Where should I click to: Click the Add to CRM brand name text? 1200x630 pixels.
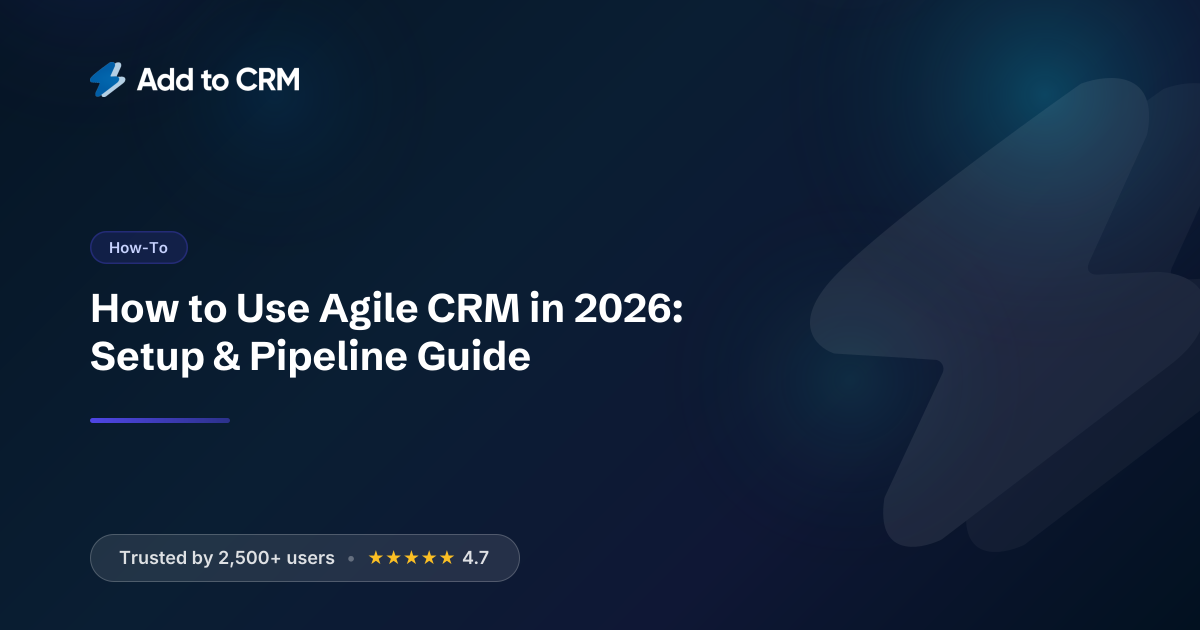218,80
